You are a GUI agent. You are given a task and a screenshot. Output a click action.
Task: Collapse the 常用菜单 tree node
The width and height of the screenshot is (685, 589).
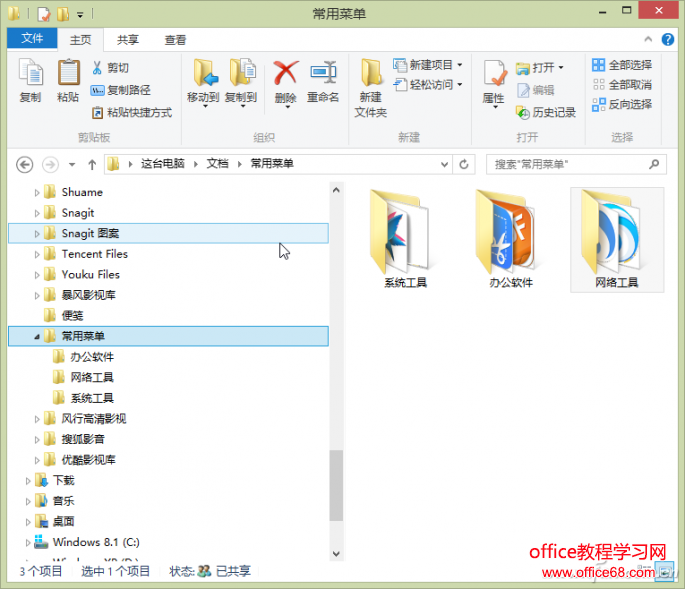tap(37, 336)
